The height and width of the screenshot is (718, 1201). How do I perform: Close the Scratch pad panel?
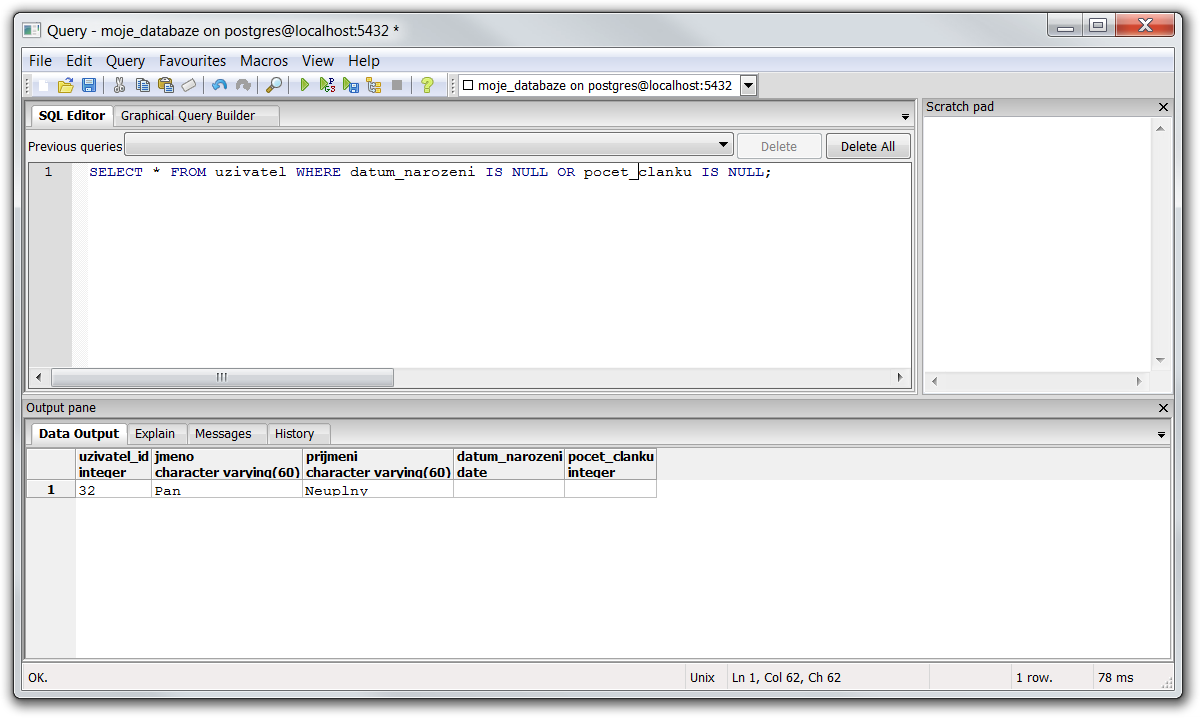pyautogui.click(x=1163, y=107)
